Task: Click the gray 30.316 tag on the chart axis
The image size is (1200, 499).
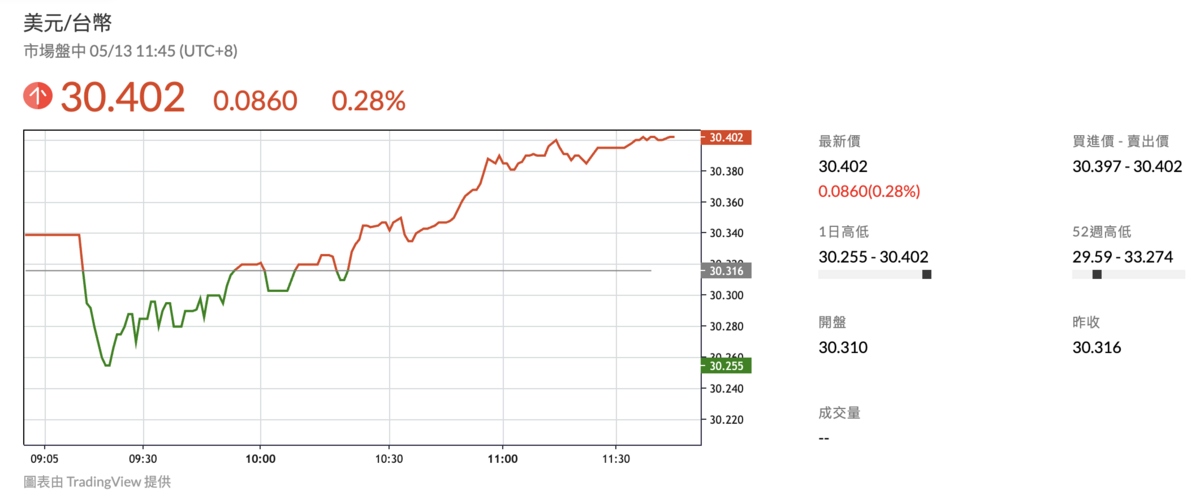Action: [x=726, y=271]
